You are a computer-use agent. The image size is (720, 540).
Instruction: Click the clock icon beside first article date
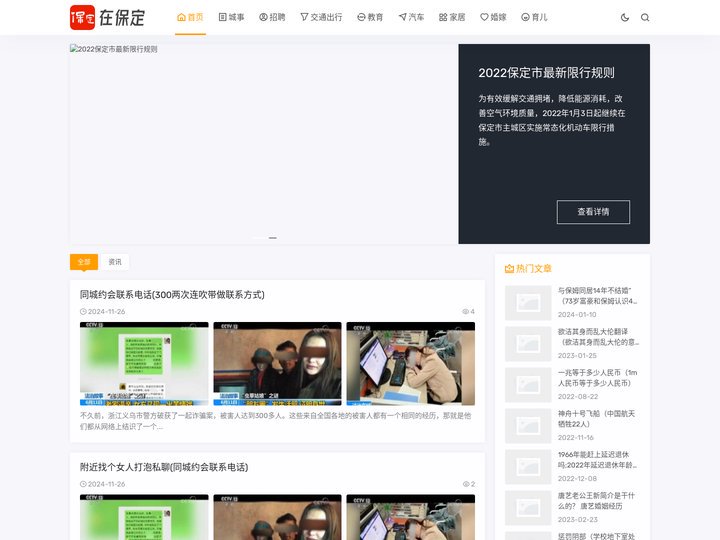point(83,311)
